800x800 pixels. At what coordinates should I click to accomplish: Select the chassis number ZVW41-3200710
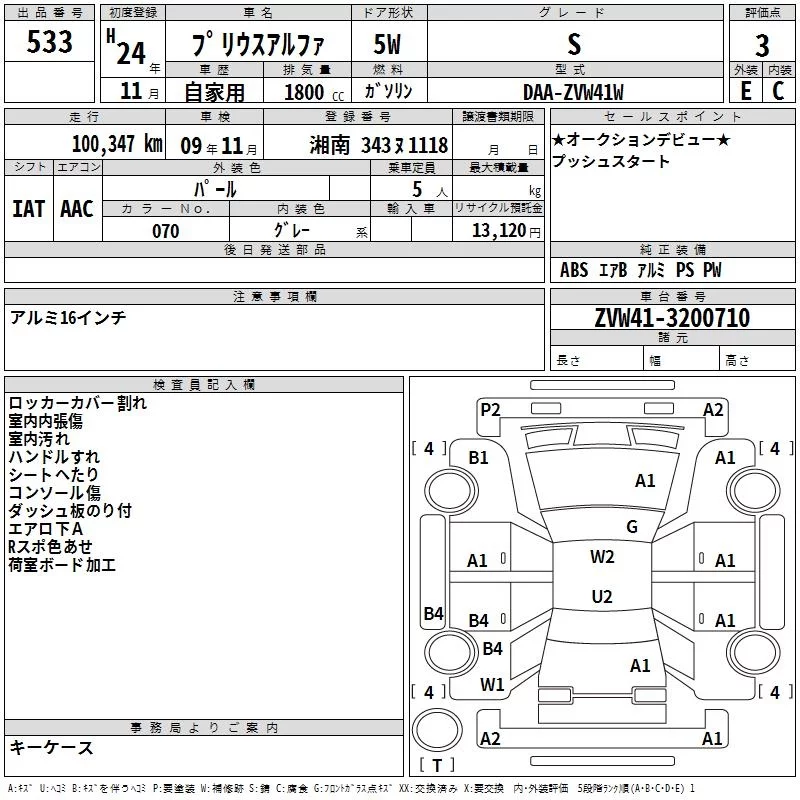672,318
